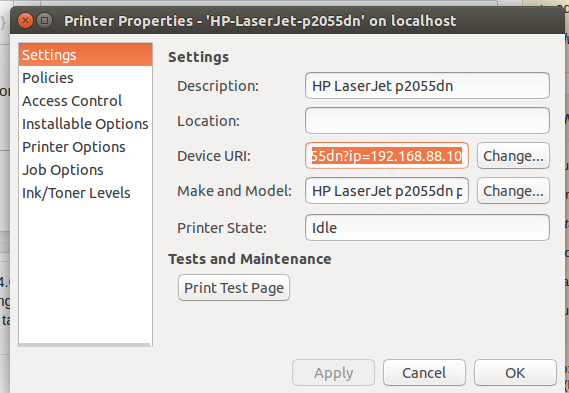This screenshot has width=569, height=393.
Task: Click the Printer State field showing Idle
Action: point(427,228)
